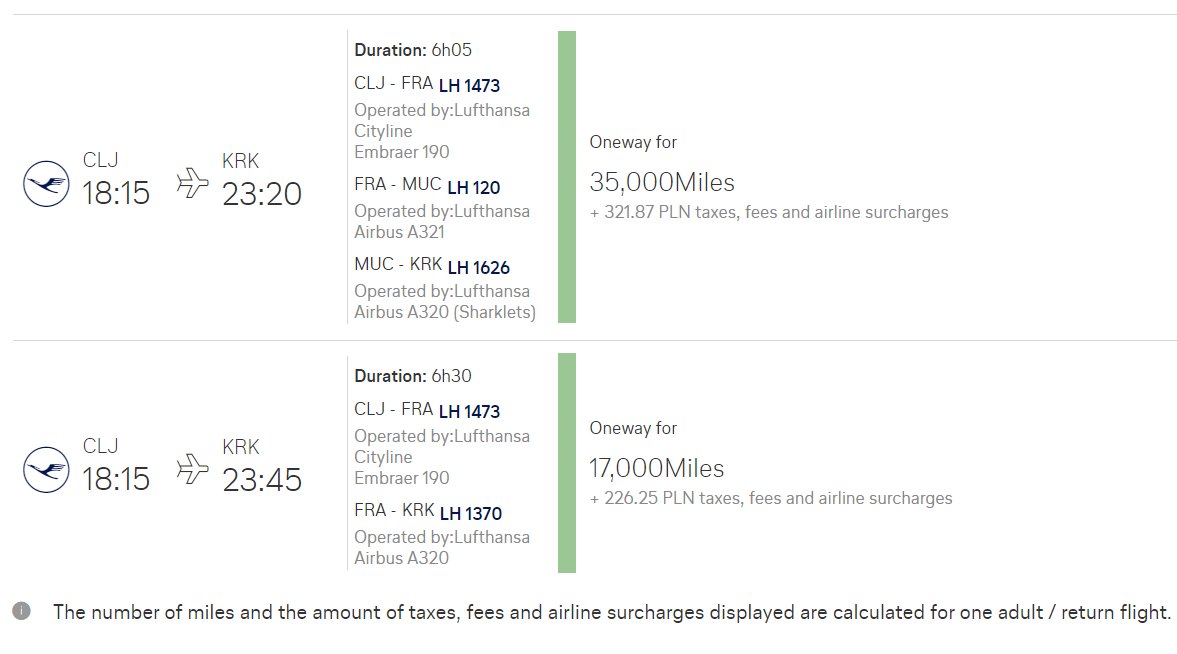Open flight number LH 1370 details
The height and width of the screenshot is (654, 1177).
pyautogui.click(x=471, y=514)
